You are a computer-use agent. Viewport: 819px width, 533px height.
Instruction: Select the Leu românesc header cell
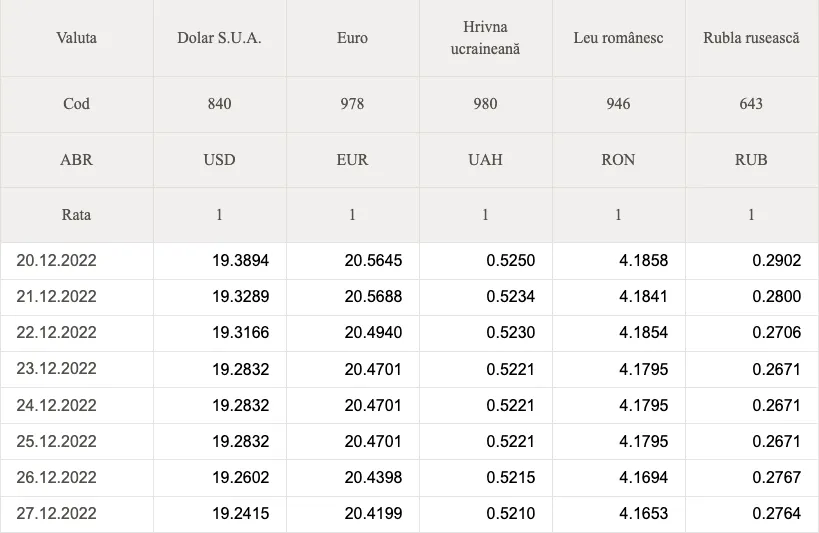618,38
